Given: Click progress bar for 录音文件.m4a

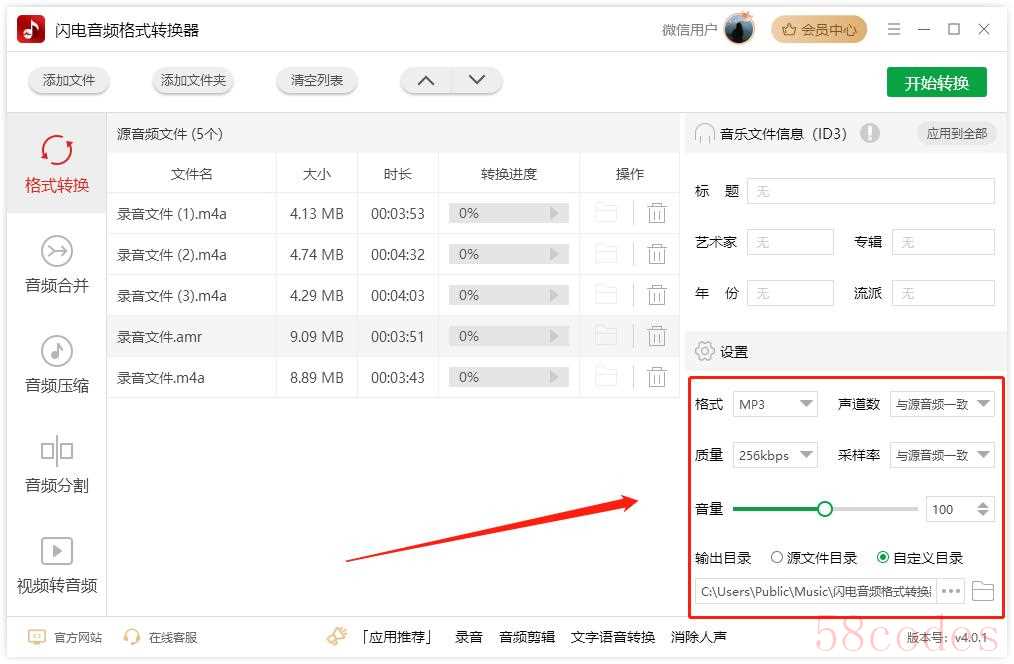Looking at the screenshot, I should click(509, 377).
